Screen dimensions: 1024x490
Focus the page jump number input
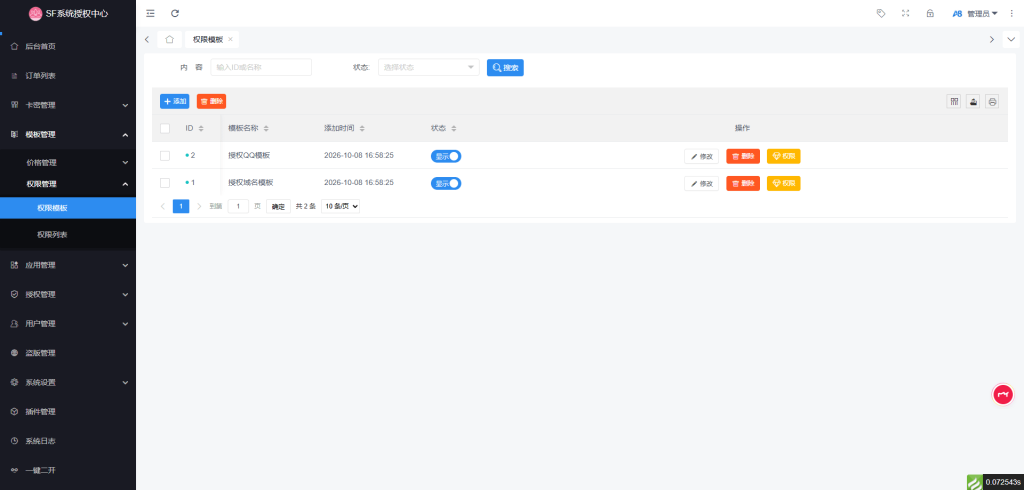(238, 206)
